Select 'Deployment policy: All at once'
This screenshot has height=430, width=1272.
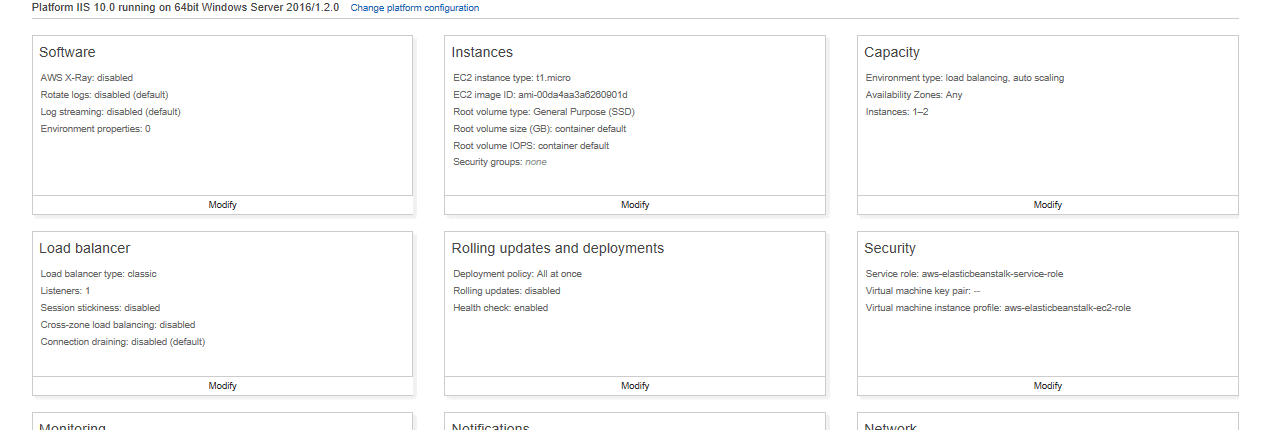click(x=517, y=274)
